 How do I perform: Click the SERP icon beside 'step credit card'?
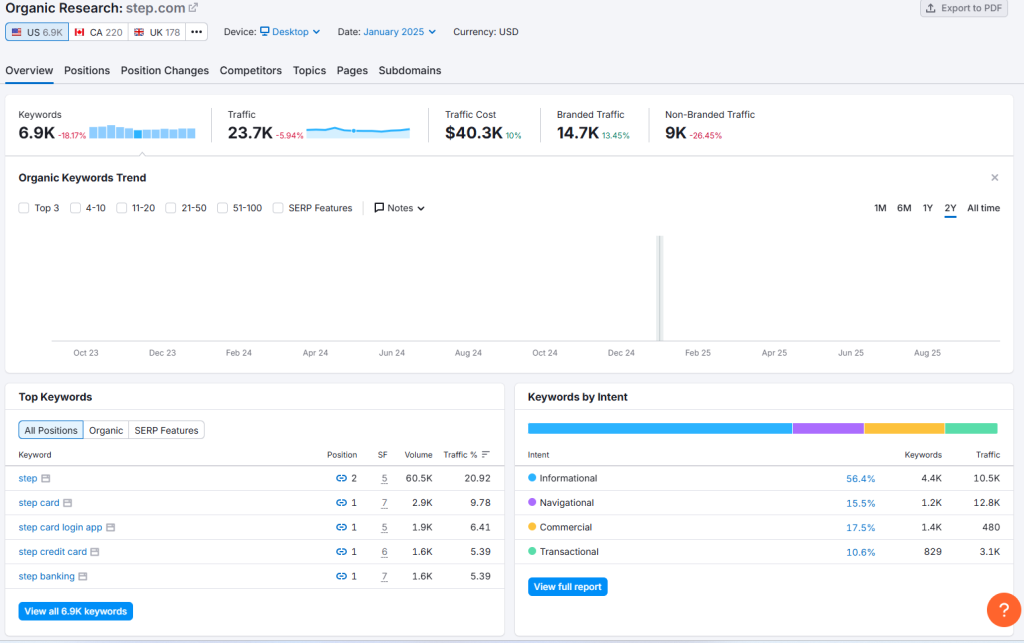[95, 552]
